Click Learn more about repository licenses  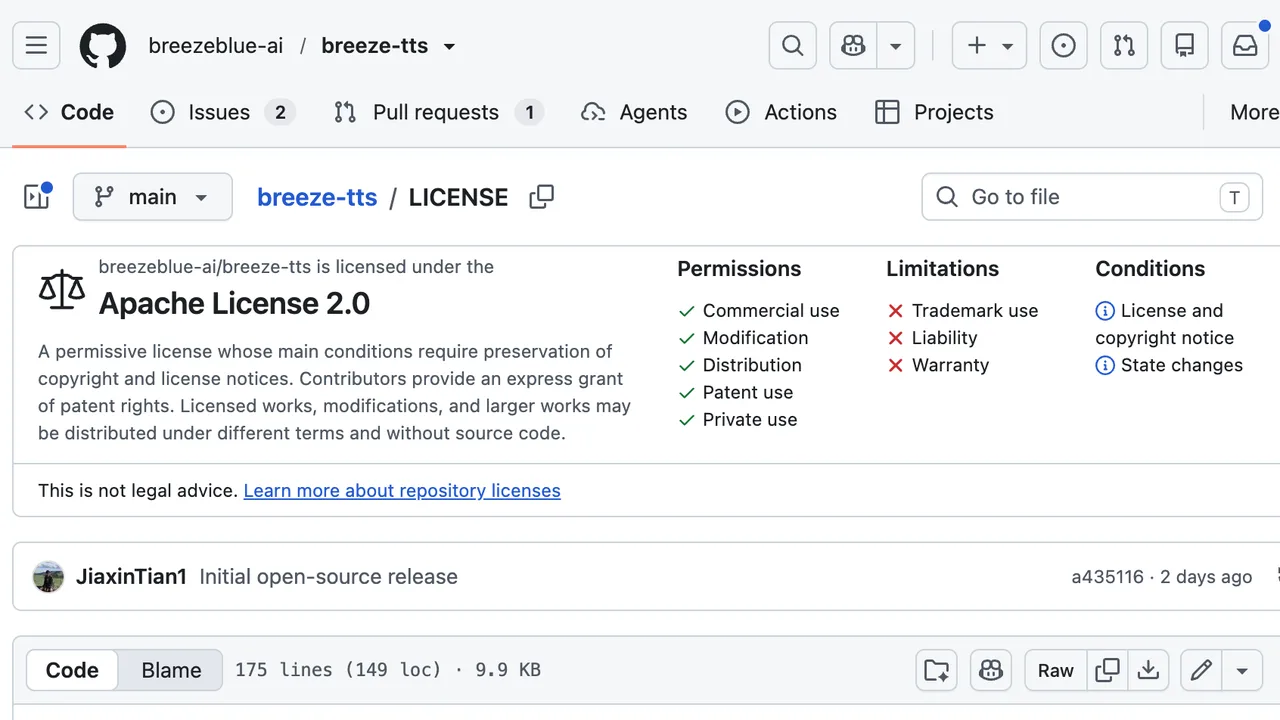tap(402, 491)
